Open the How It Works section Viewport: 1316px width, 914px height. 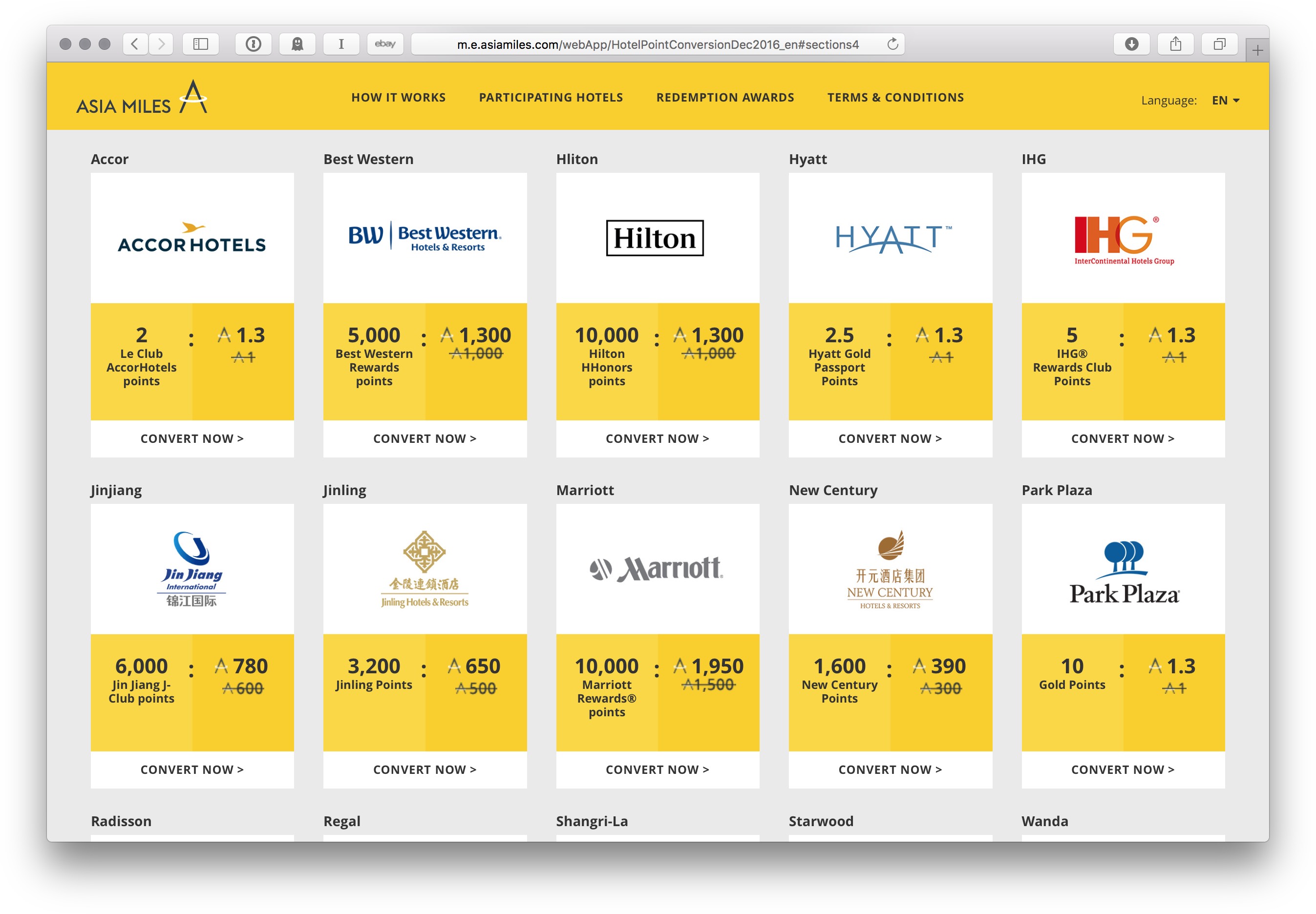(x=398, y=97)
